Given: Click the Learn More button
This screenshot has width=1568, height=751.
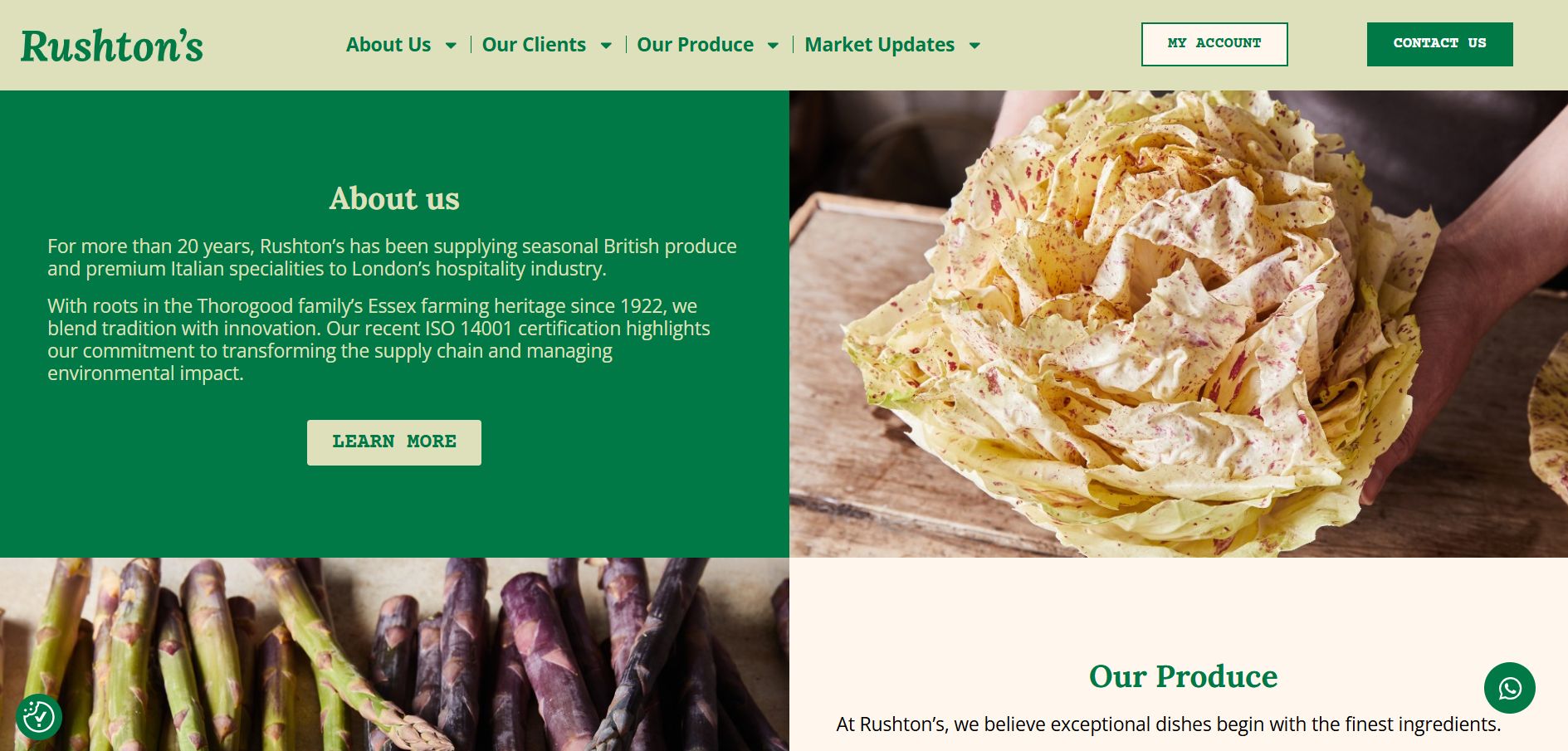Looking at the screenshot, I should [x=394, y=442].
